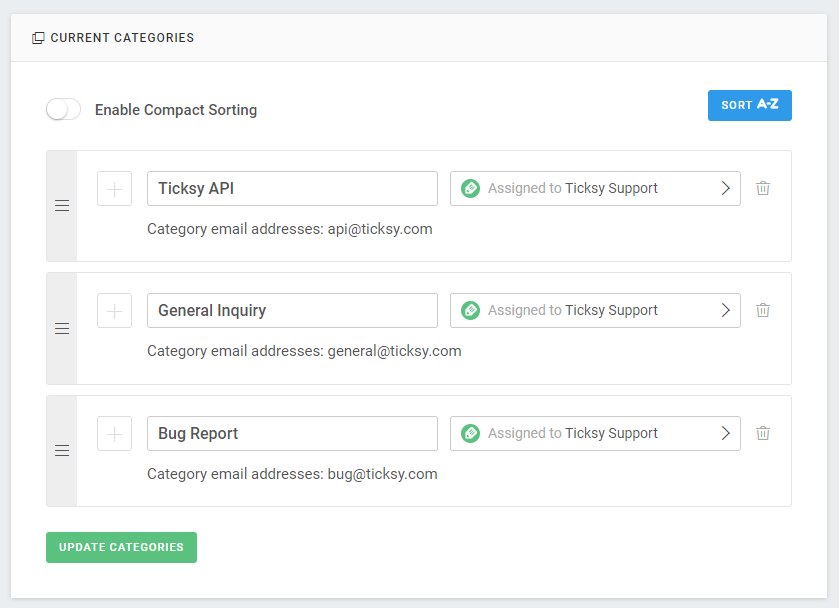The image size is (839, 608).
Task: Delete the Ticksy API category trash icon
Action: (763, 188)
